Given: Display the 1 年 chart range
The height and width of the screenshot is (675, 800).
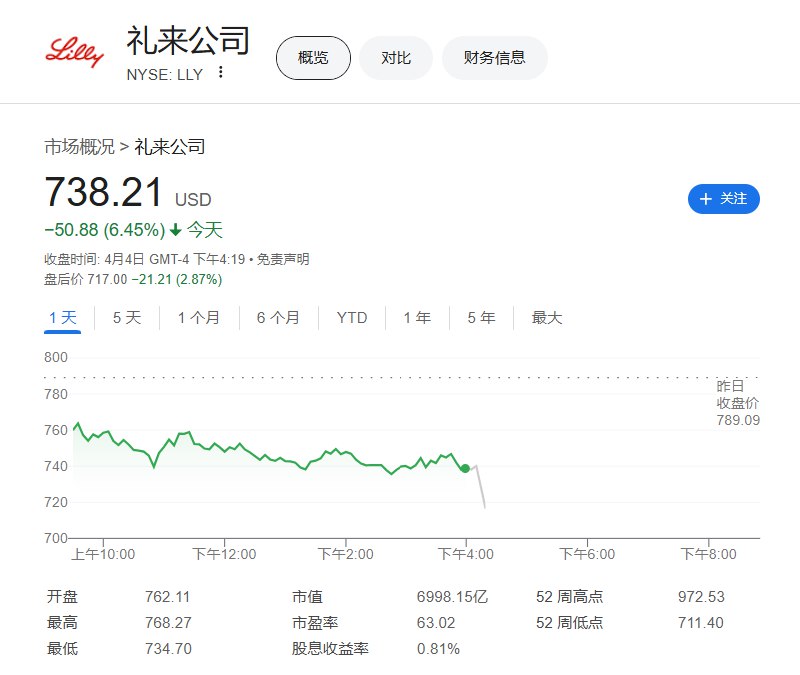Looking at the screenshot, I should click(x=417, y=318).
